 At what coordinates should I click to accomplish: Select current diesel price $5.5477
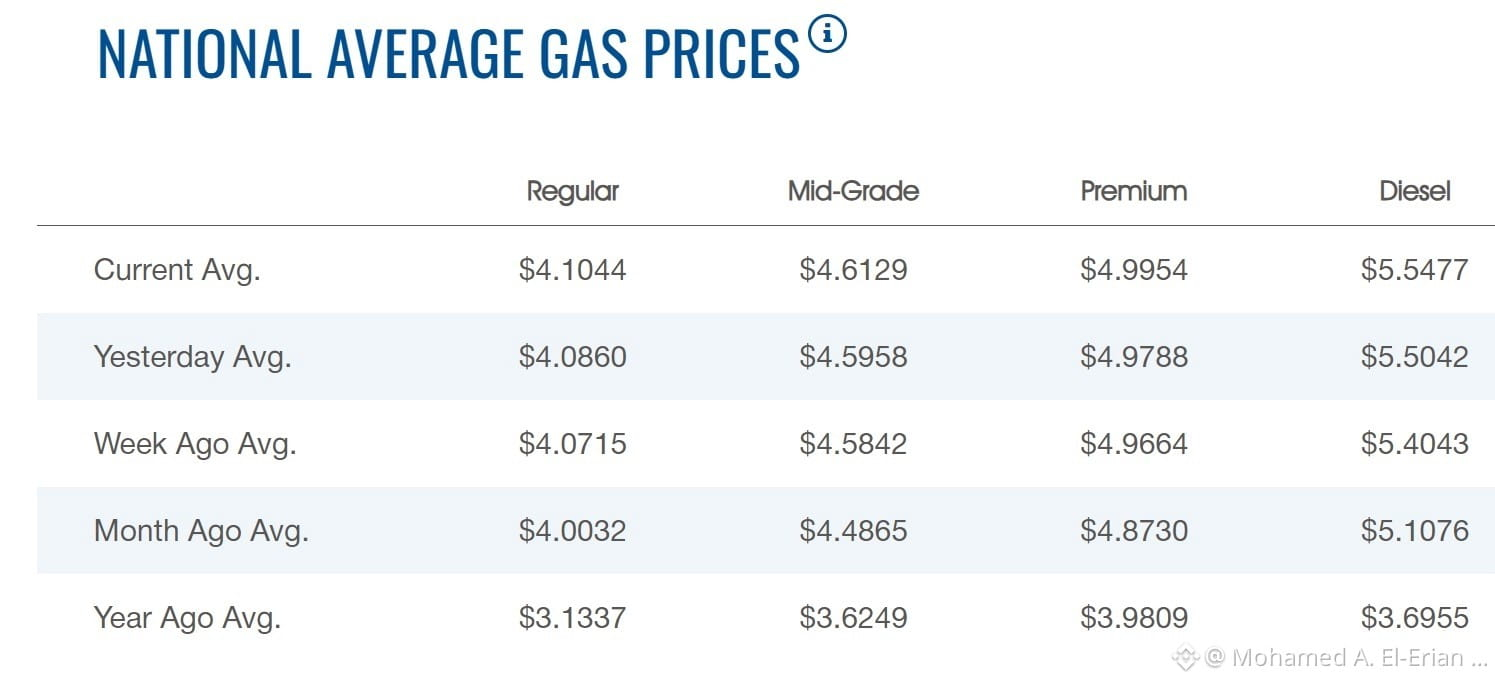(x=1415, y=270)
